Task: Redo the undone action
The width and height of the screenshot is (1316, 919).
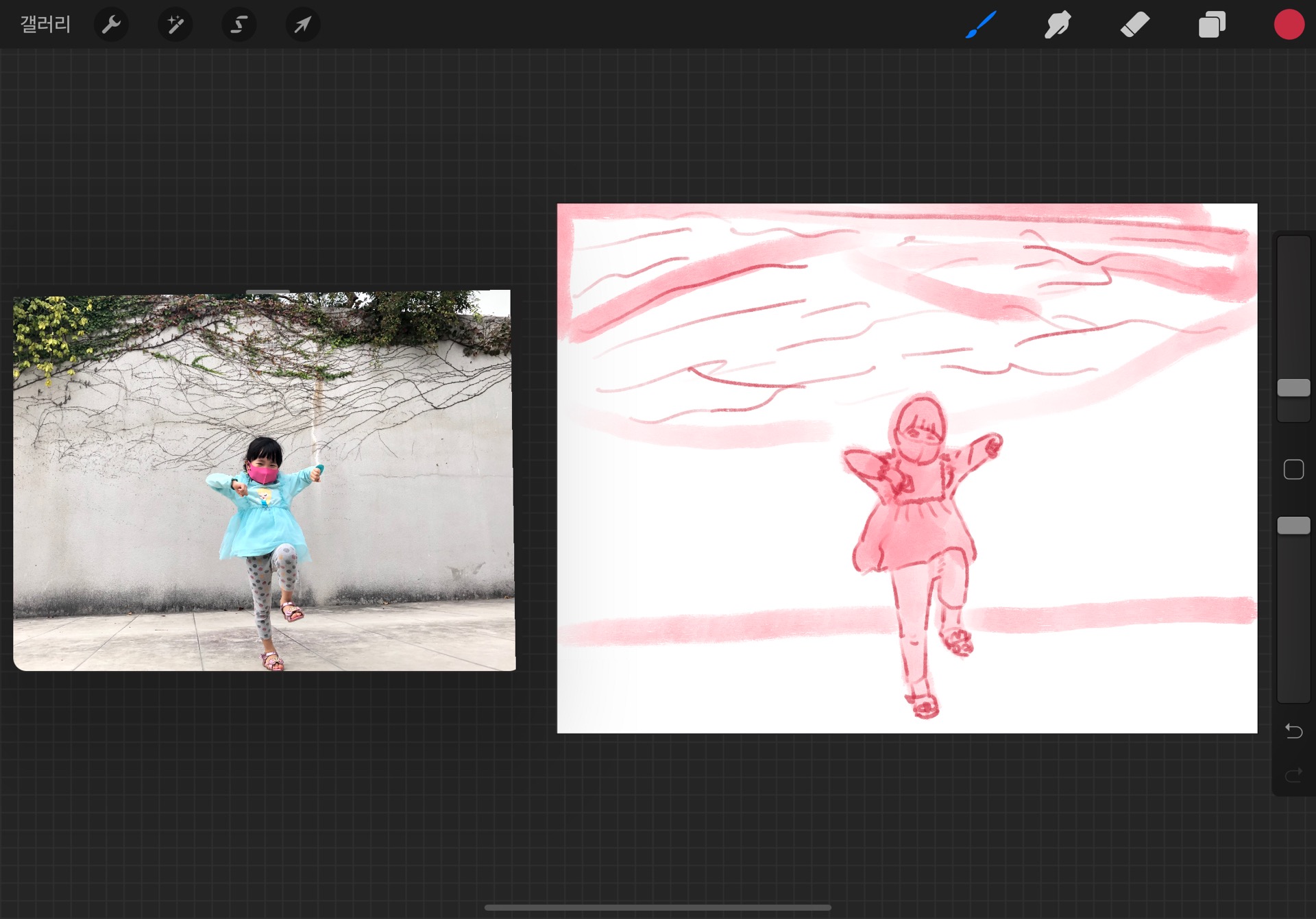Action: [1293, 775]
